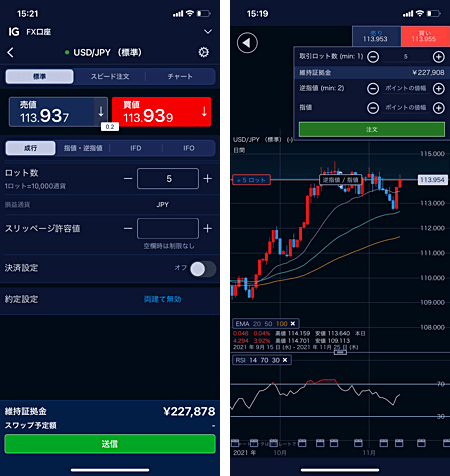Screen dimensions: 450x476
Task: Tap the 日間 timeframe label on chart
Action: 239,150
